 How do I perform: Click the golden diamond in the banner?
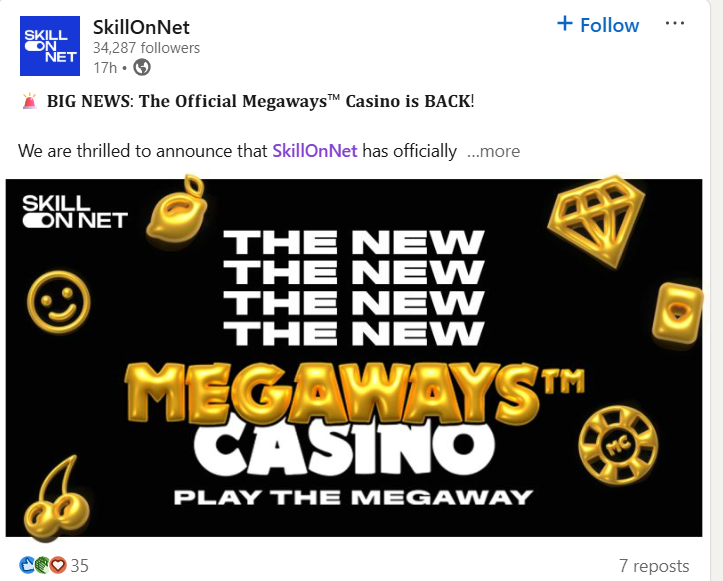coord(596,221)
